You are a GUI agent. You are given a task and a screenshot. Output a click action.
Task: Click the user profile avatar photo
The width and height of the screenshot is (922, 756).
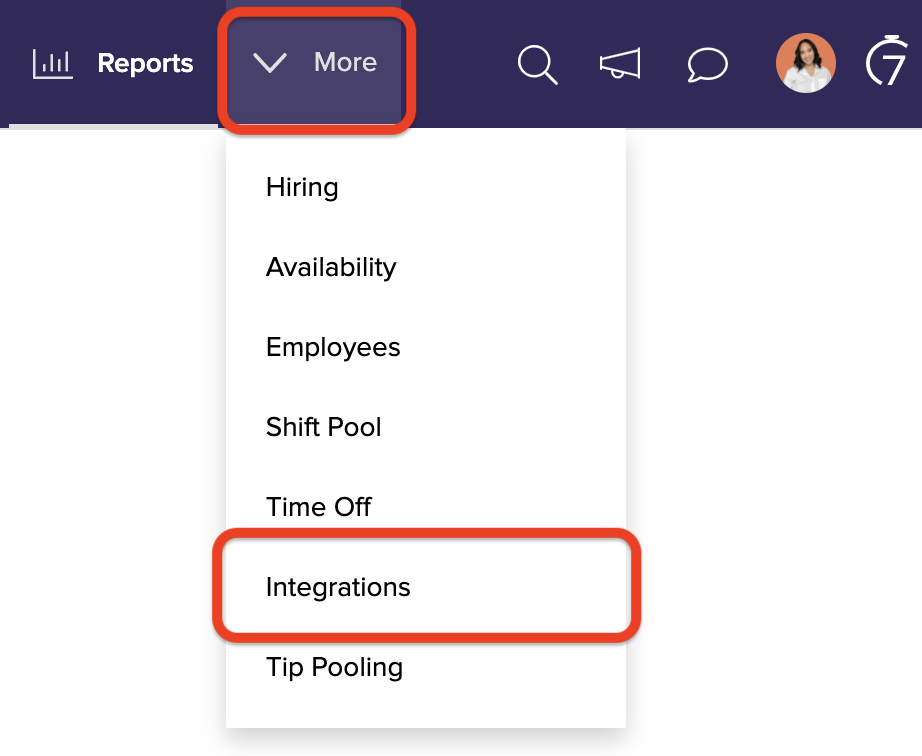click(805, 63)
